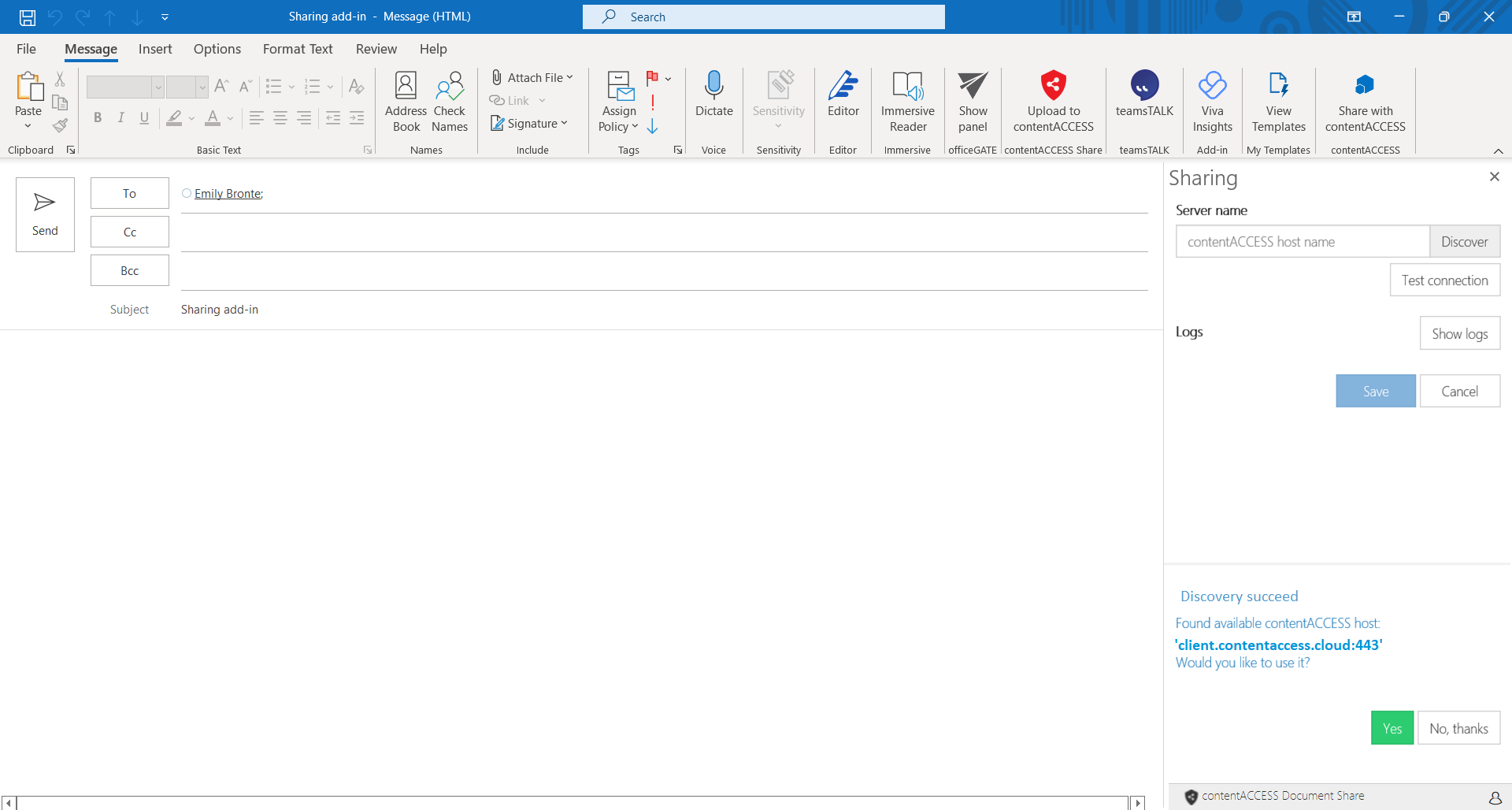Toggle italic text formatting
The height and width of the screenshot is (810, 1512).
[120, 118]
